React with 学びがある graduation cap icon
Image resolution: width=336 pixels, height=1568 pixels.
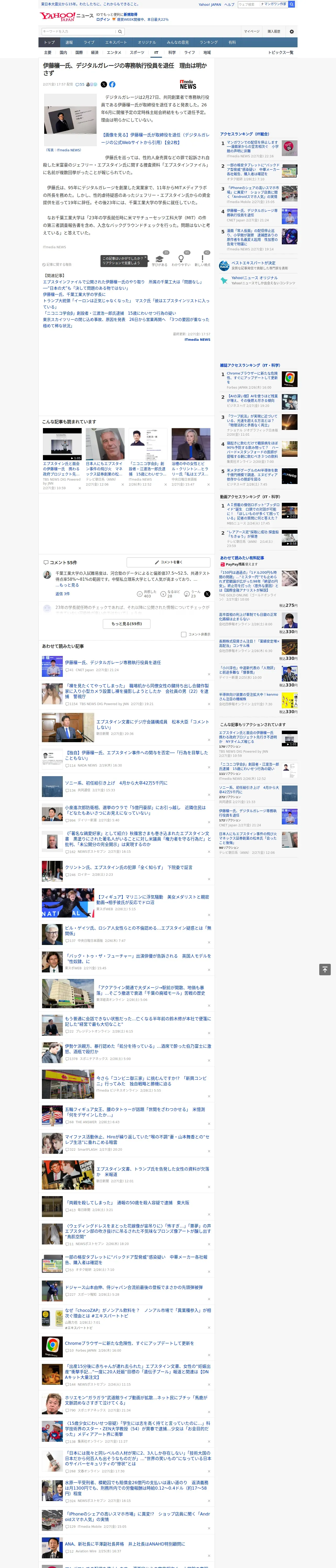point(160,259)
